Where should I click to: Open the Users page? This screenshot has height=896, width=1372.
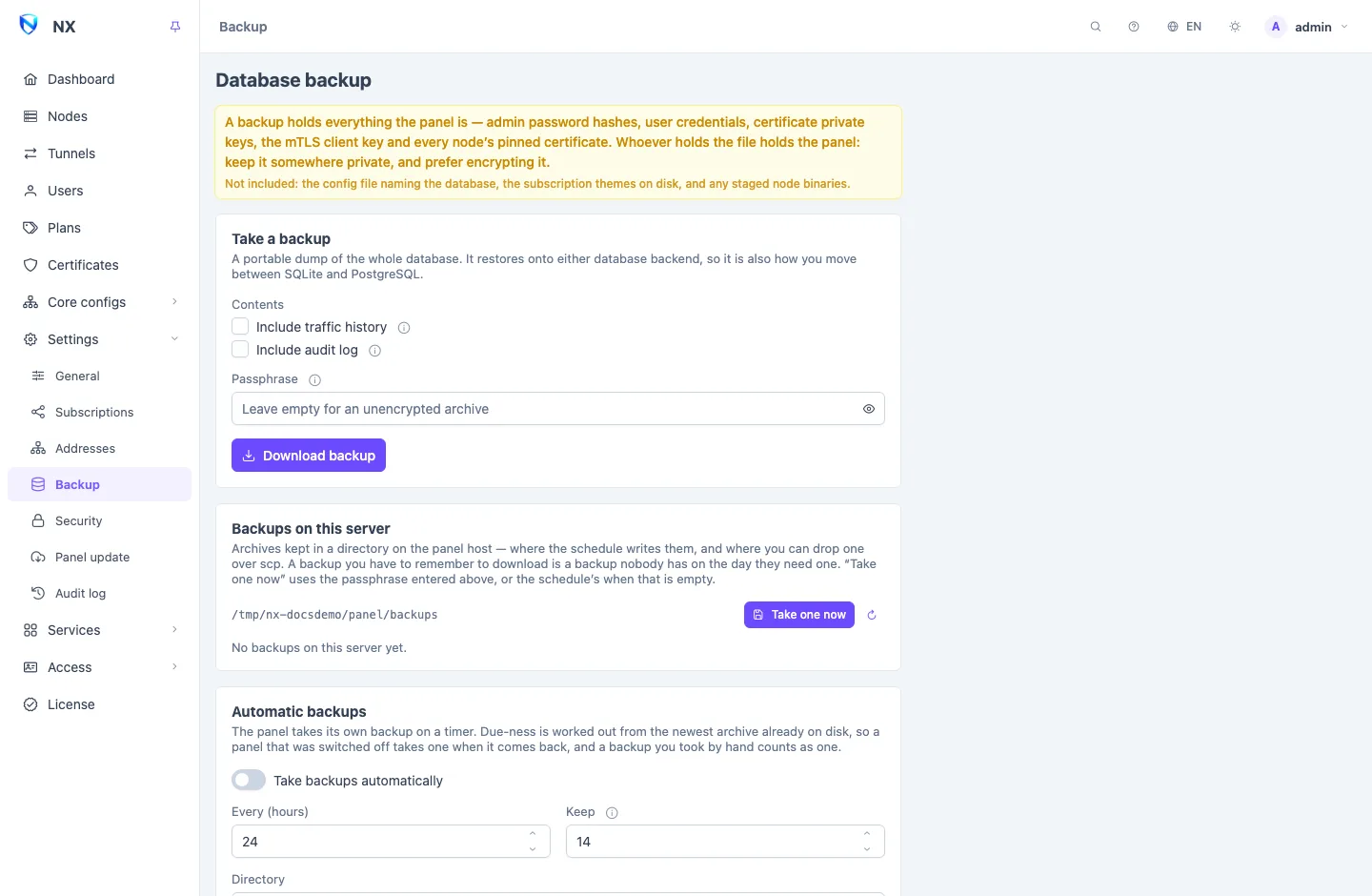pos(99,191)
